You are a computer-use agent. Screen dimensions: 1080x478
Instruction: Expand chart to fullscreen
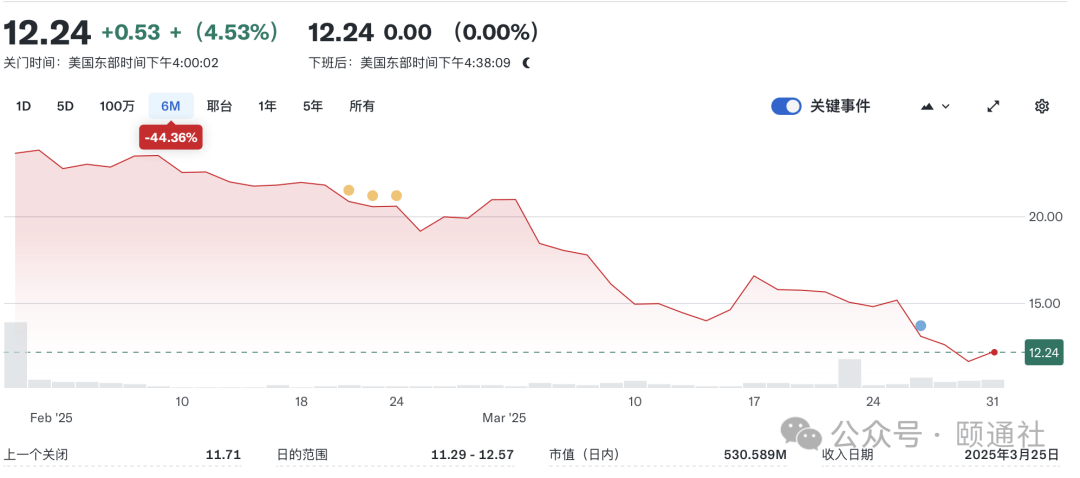coord(993,106)
